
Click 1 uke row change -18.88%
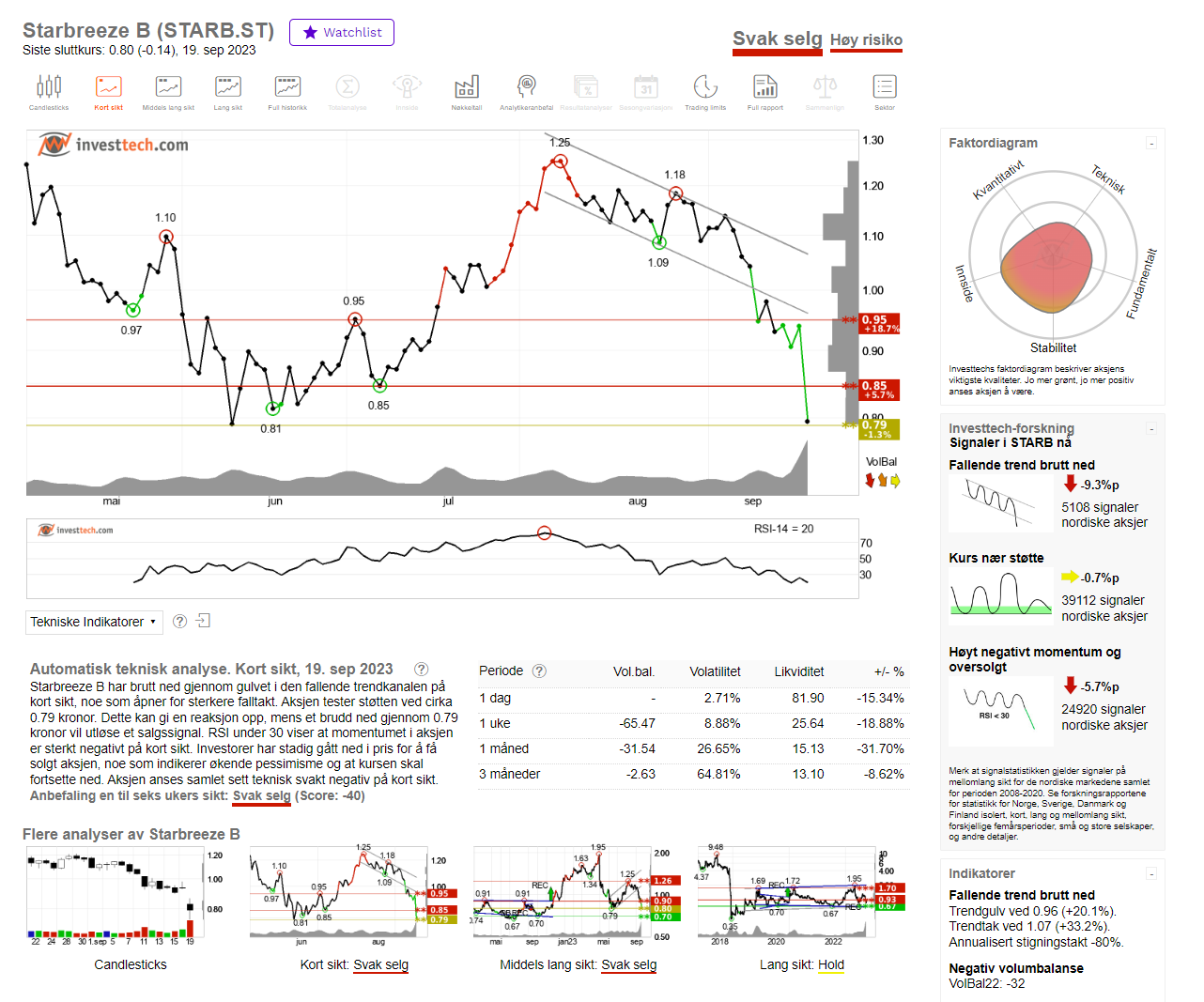[x=880, y=723]
